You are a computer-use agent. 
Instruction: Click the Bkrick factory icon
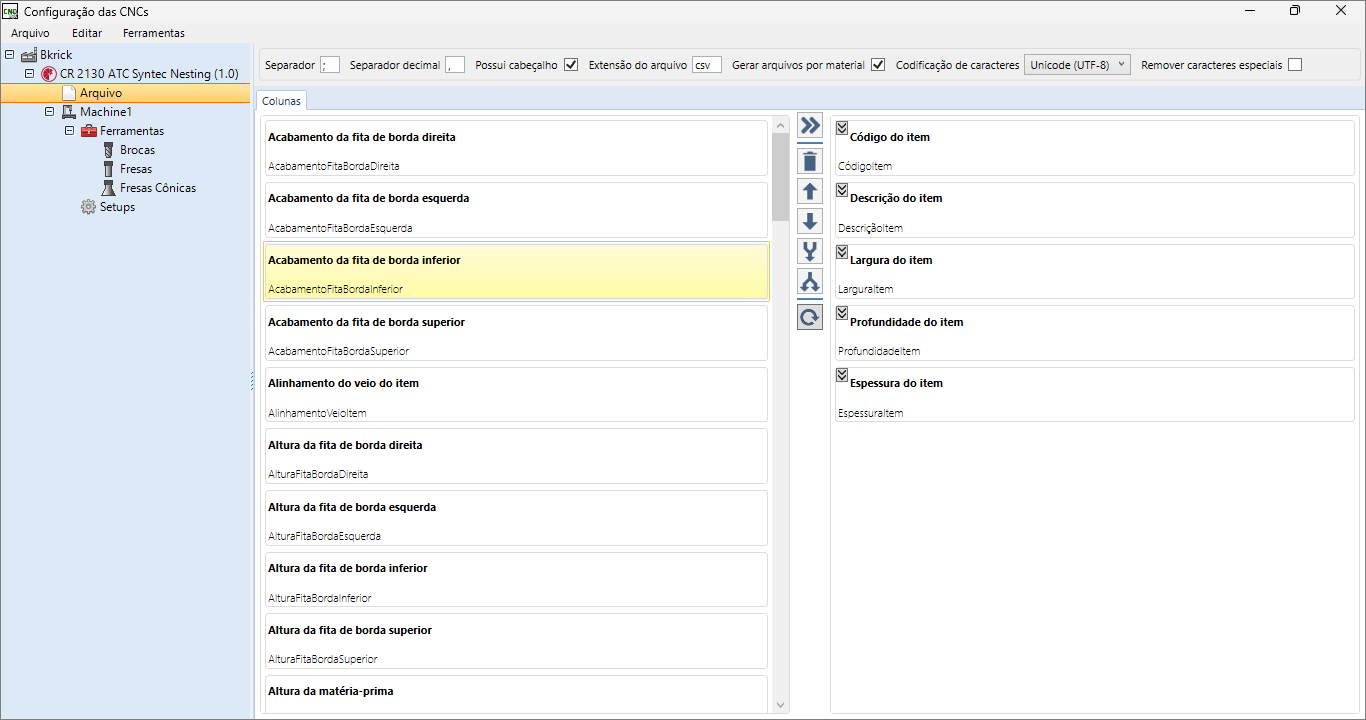(29, 55)
